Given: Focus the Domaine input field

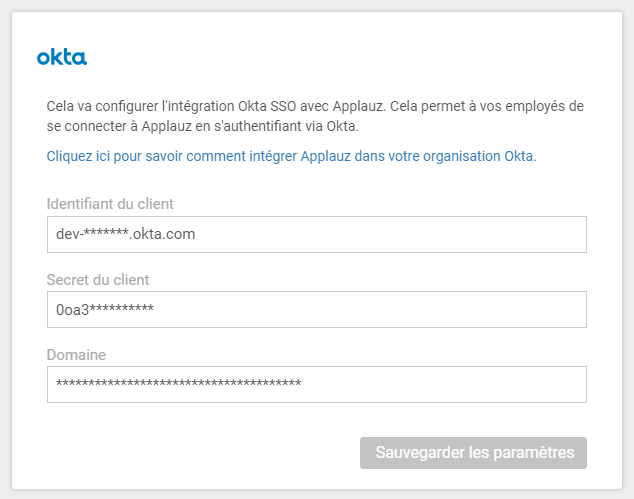Looking at the screenshot, I should pos(316,384).
